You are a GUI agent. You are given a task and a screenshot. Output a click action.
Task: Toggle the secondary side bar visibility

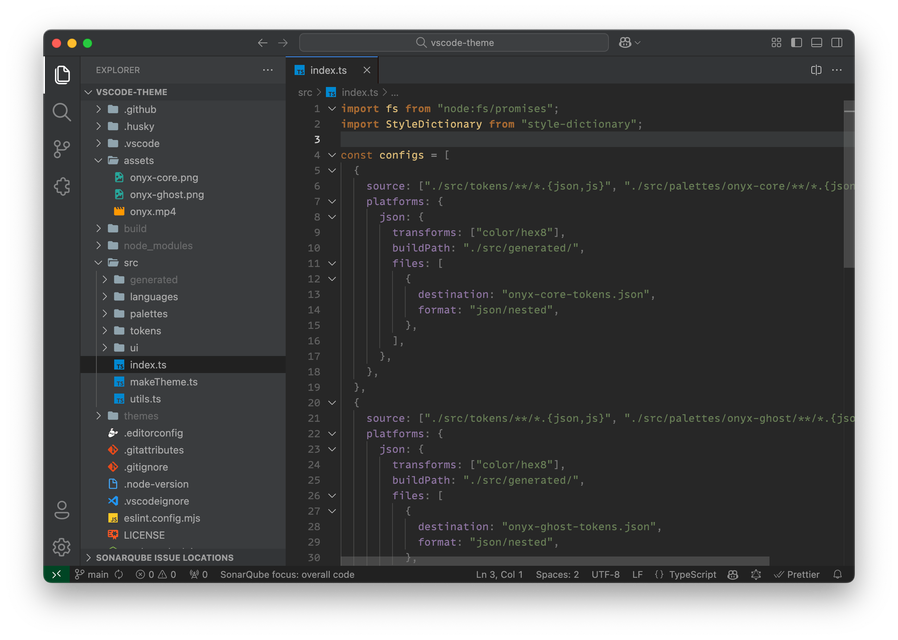click(x=837, y=43)
